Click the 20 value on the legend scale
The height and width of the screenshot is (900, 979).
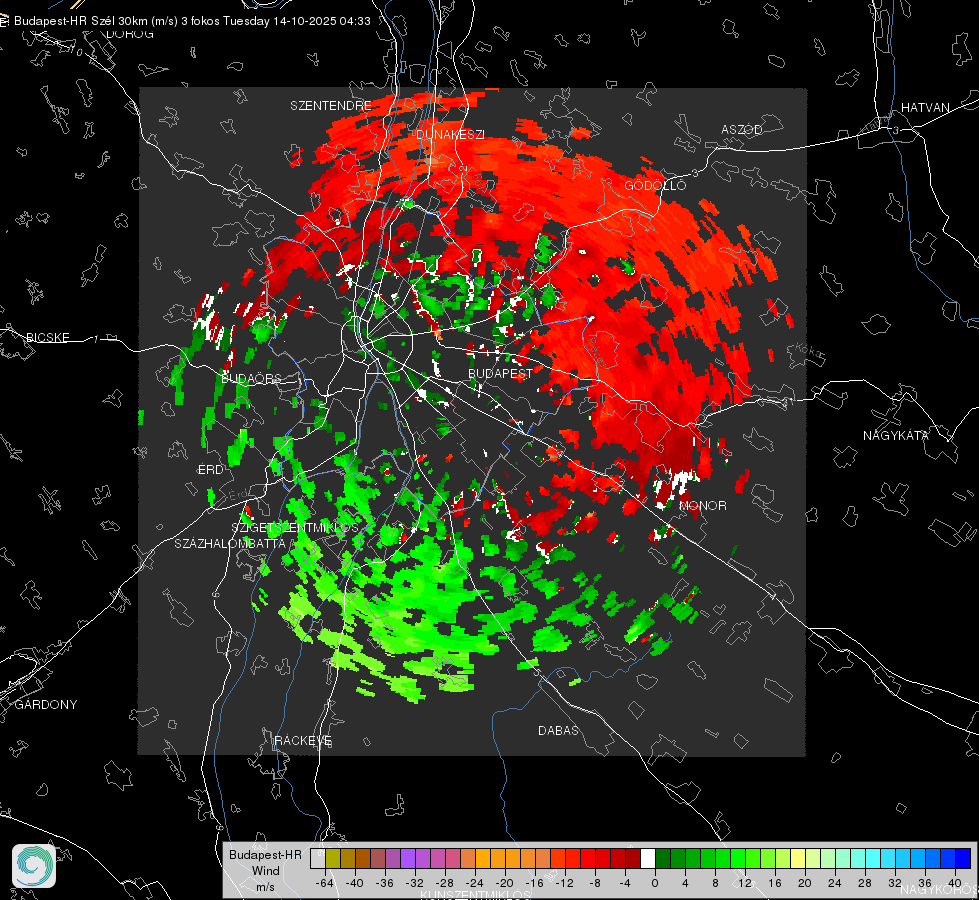tap(805, 883)
